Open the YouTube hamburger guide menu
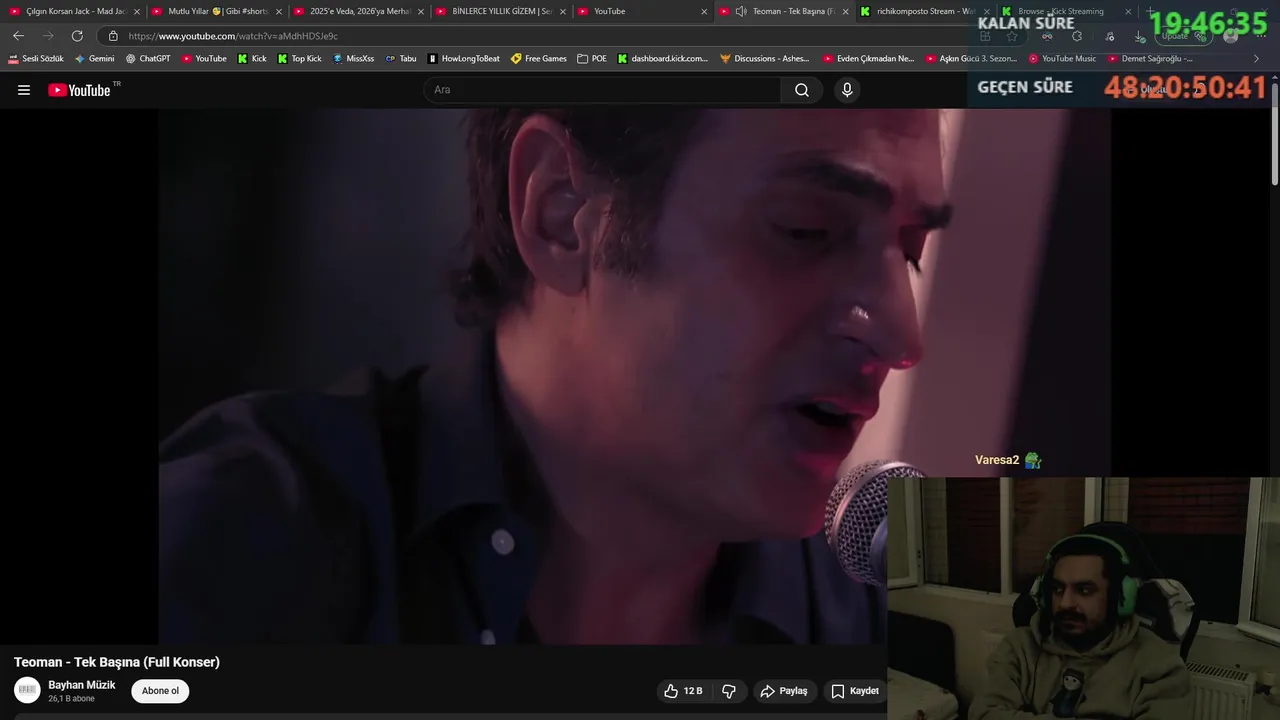1280x720 pixels. [x=24, y=90]
